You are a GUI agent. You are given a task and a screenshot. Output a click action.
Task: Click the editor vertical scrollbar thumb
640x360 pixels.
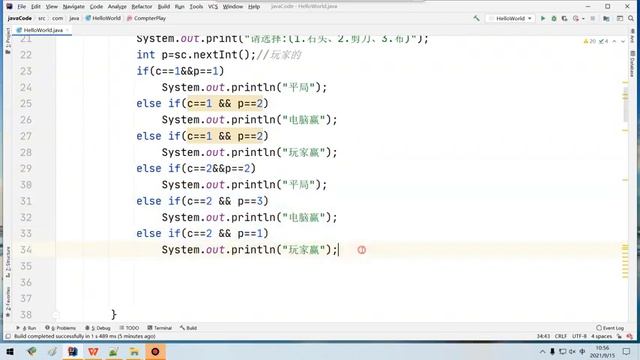tap(625, 104)
